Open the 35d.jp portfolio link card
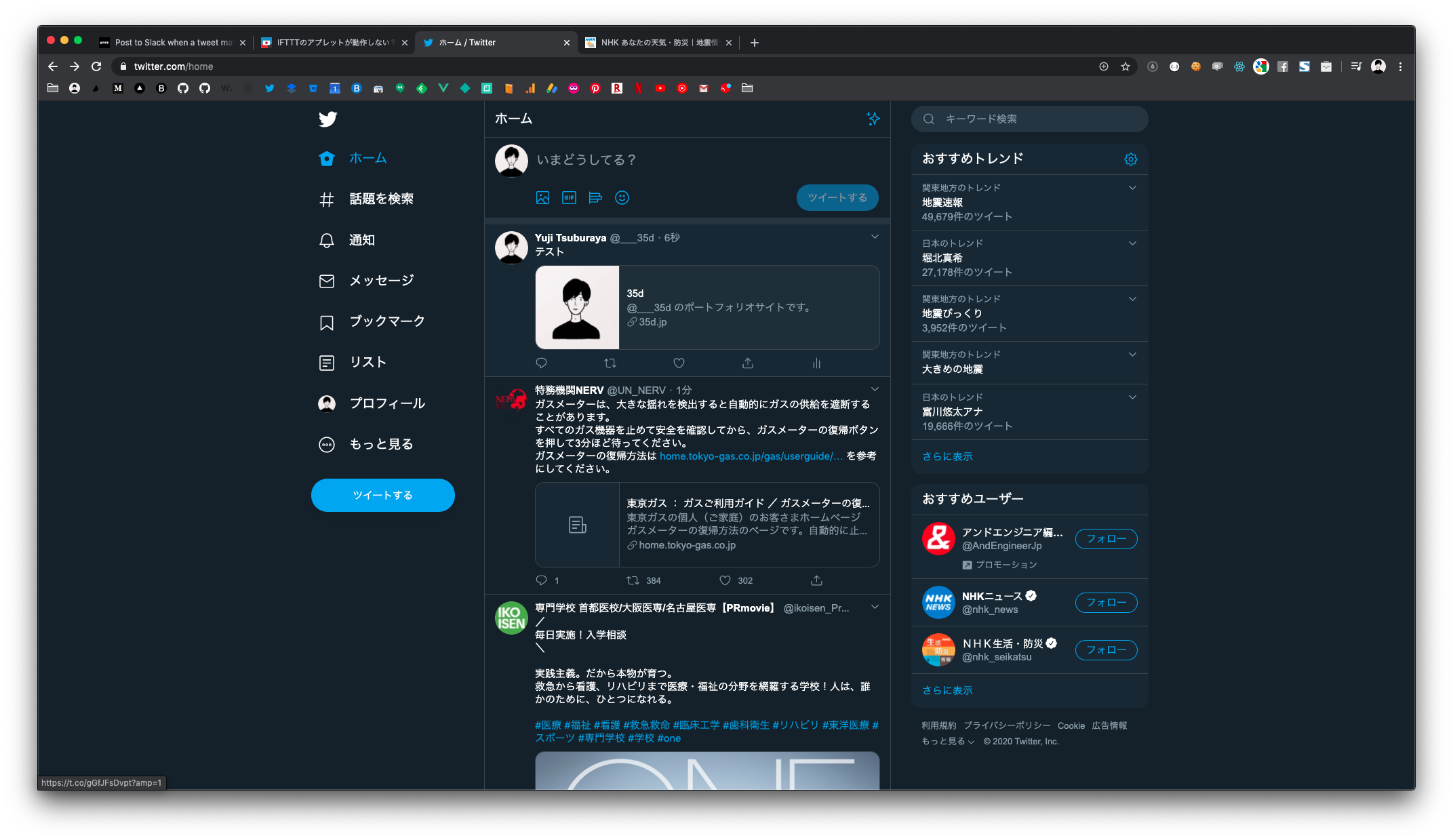 (707, 308)
